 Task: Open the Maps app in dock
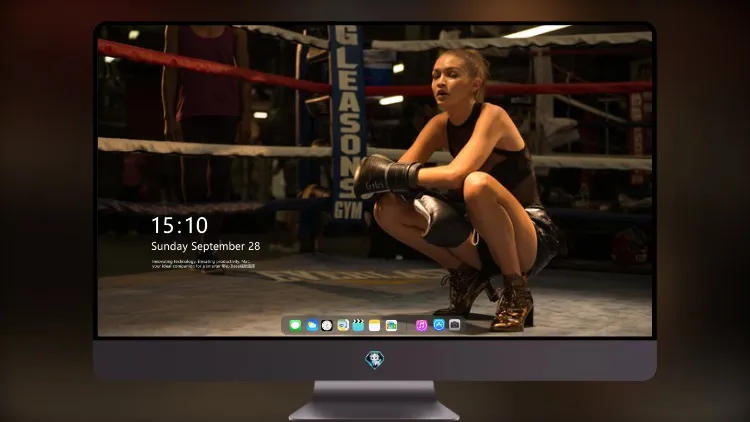(x=342, y=325)
